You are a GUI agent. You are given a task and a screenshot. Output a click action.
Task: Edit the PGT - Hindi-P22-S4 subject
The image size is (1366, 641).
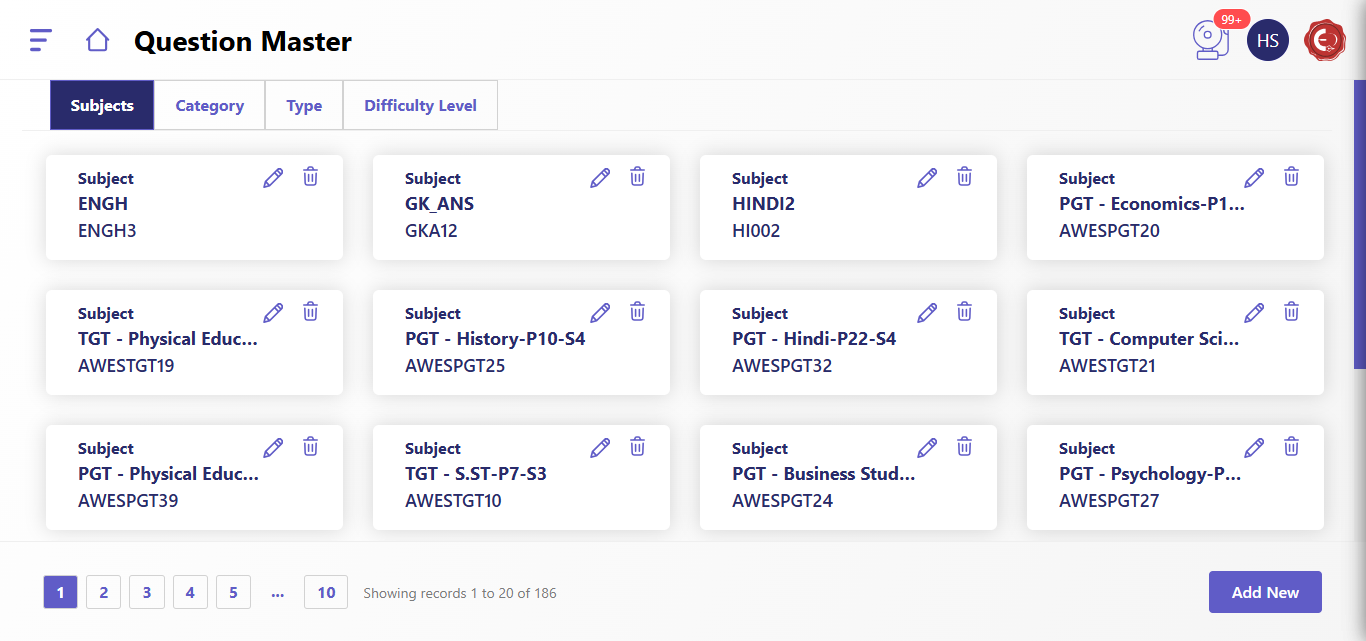(927, 313)
